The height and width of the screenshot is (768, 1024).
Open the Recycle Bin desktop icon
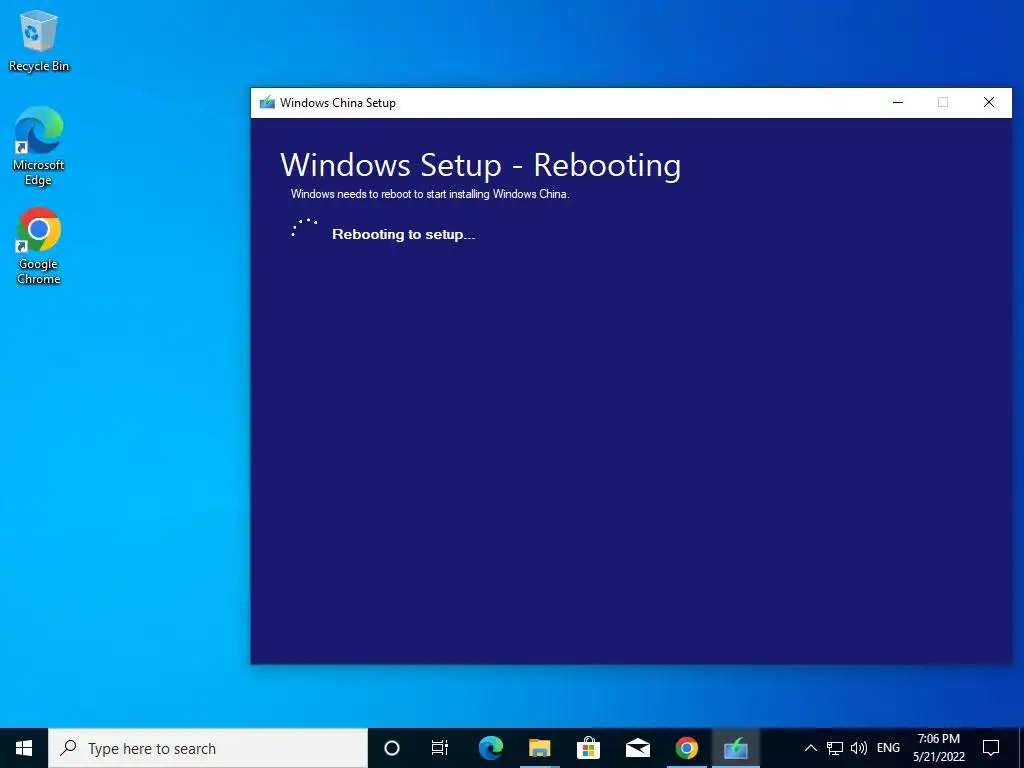[39, 40]
